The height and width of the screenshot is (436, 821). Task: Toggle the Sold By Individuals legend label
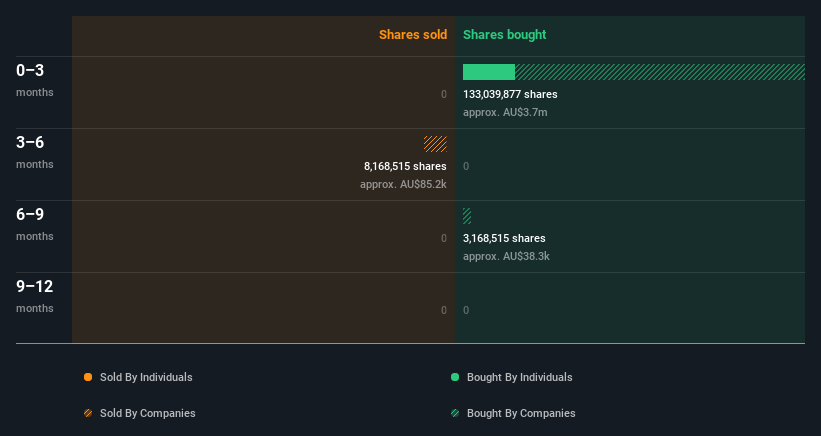(146, 377)
